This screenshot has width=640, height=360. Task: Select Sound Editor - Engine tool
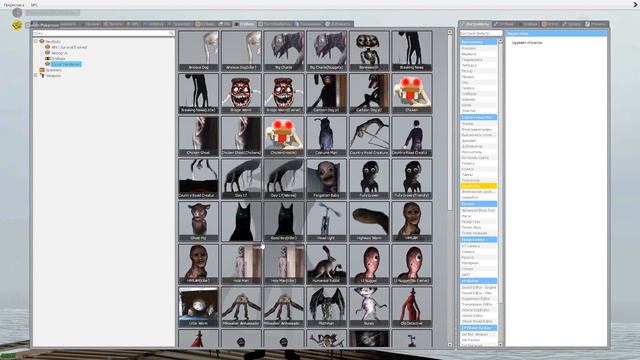[479, 287]
